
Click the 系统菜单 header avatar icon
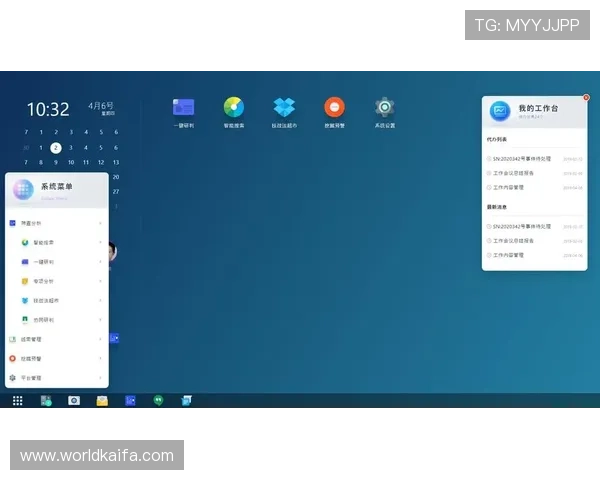24,190
